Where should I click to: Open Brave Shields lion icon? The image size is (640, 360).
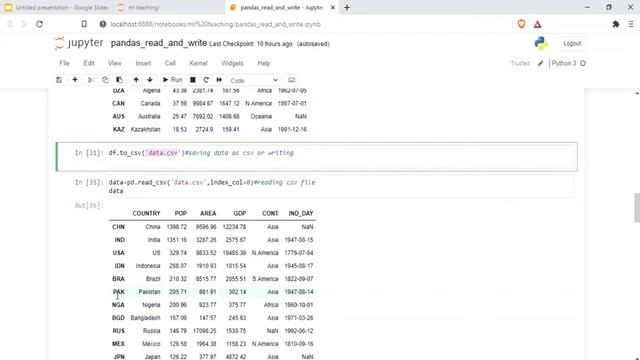click(x=521, y=24)
